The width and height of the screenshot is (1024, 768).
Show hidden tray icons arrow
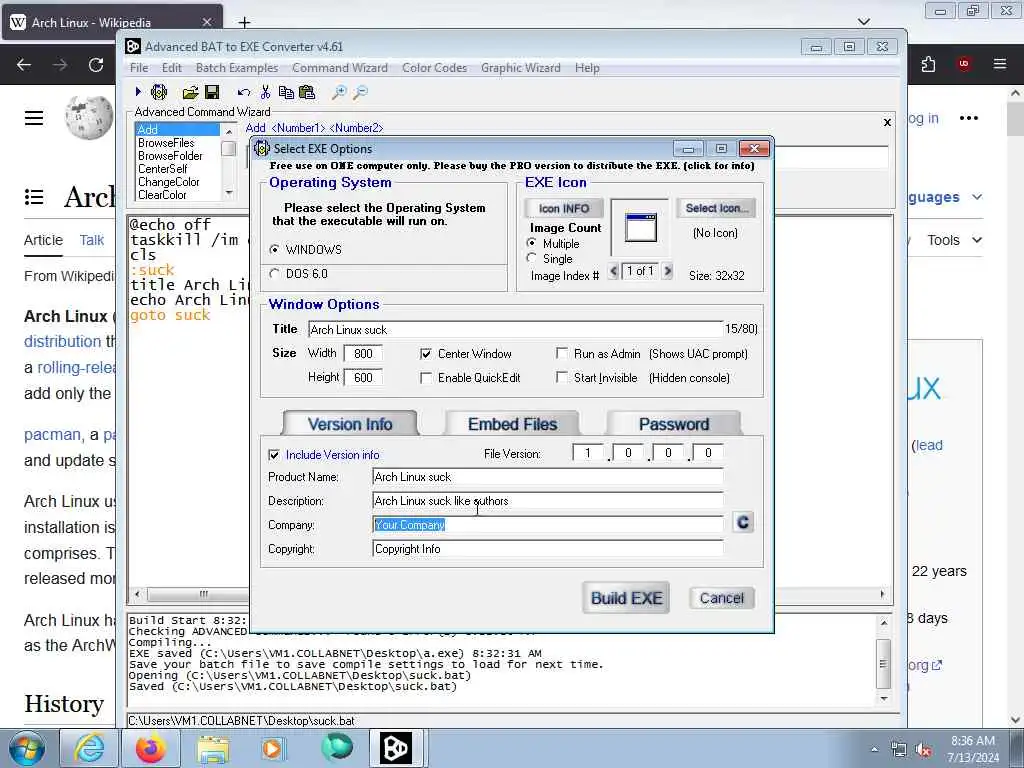pyautogui.click(x=874, y=750)
